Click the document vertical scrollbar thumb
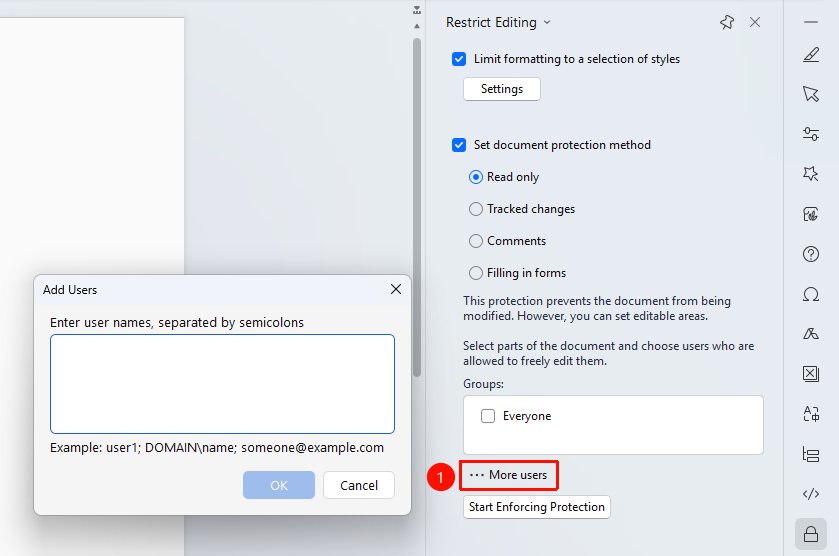 (417, 208)
